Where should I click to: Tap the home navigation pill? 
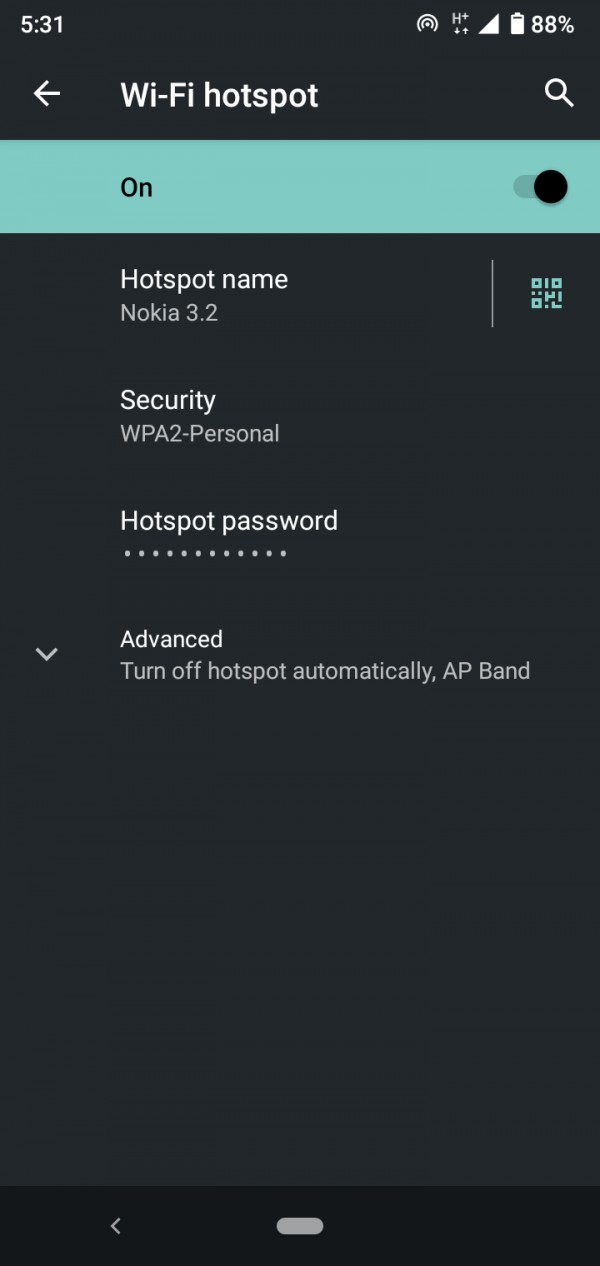click(x=300, y=1226)
